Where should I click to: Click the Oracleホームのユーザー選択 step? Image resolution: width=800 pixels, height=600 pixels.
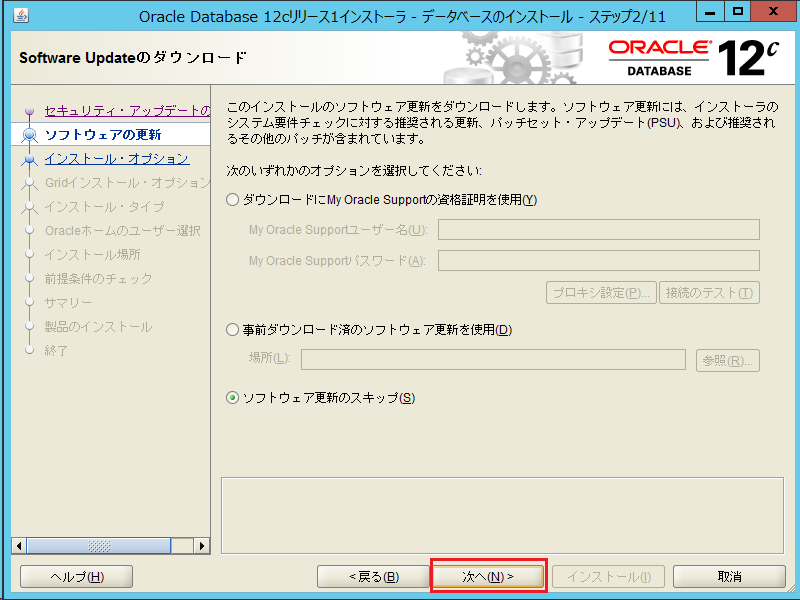point(122,230)
